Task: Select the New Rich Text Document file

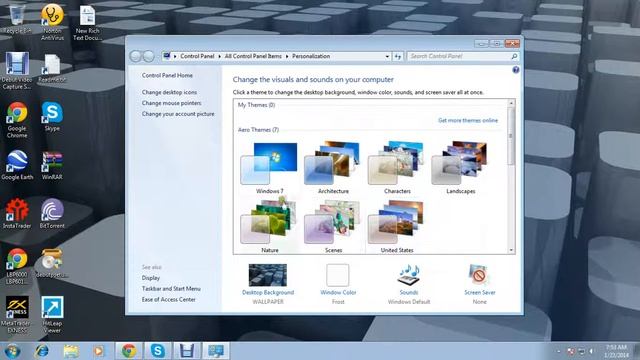Action: point(87,22)
